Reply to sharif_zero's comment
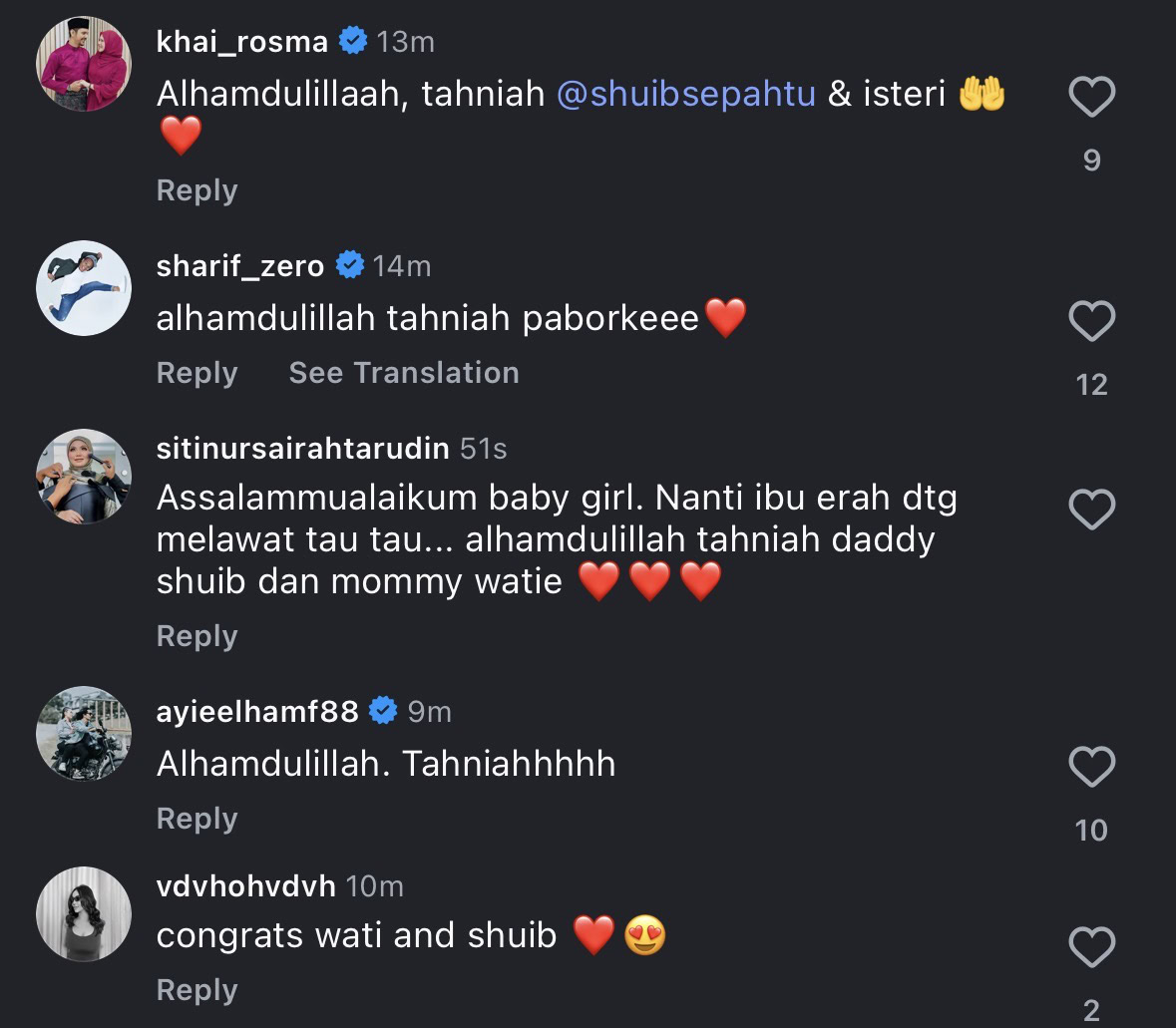The height and width of the screenshot is (1028, 1176). click(196, 373)
